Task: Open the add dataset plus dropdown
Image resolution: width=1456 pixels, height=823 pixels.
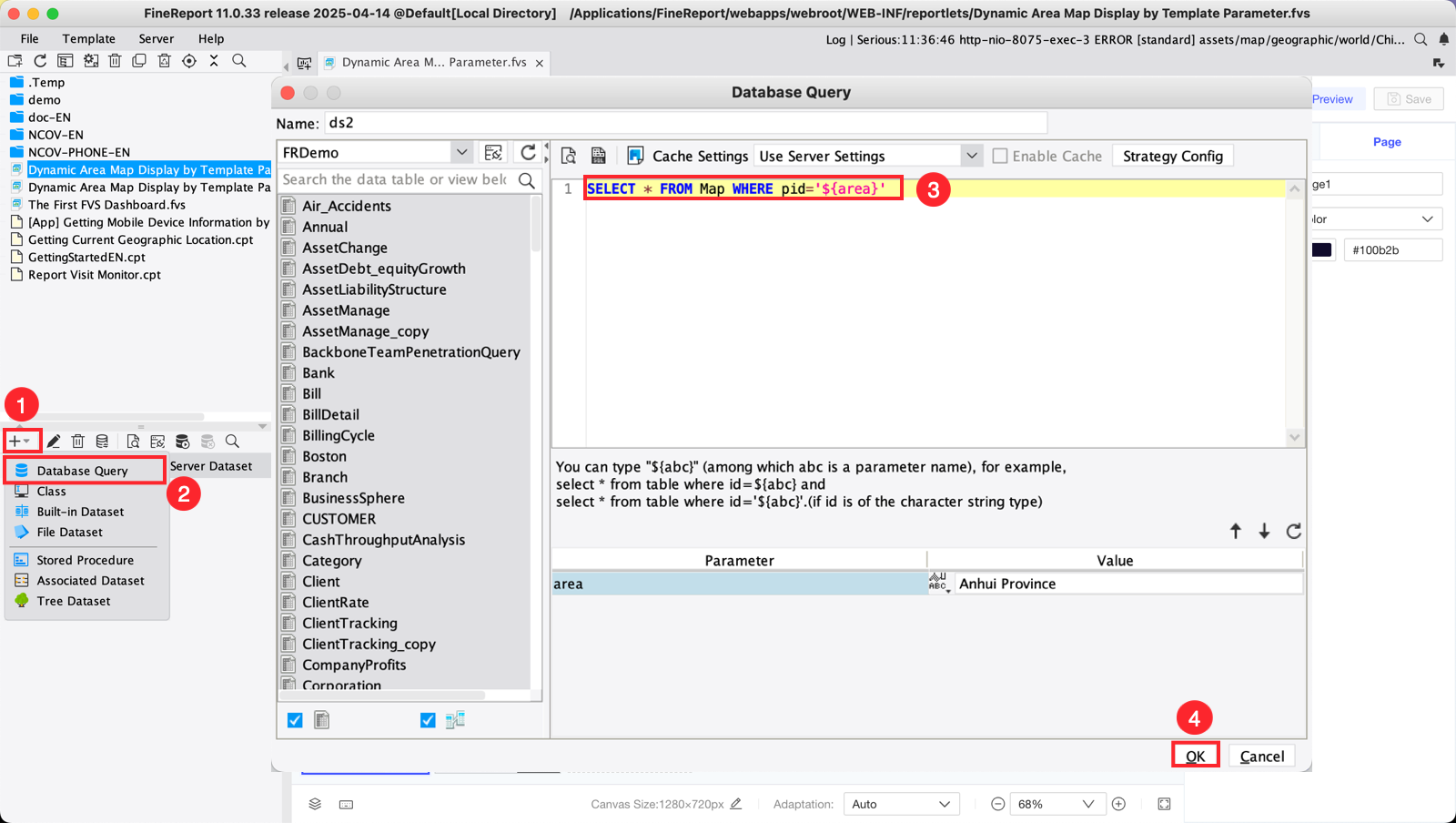Action: click(20, 442)
